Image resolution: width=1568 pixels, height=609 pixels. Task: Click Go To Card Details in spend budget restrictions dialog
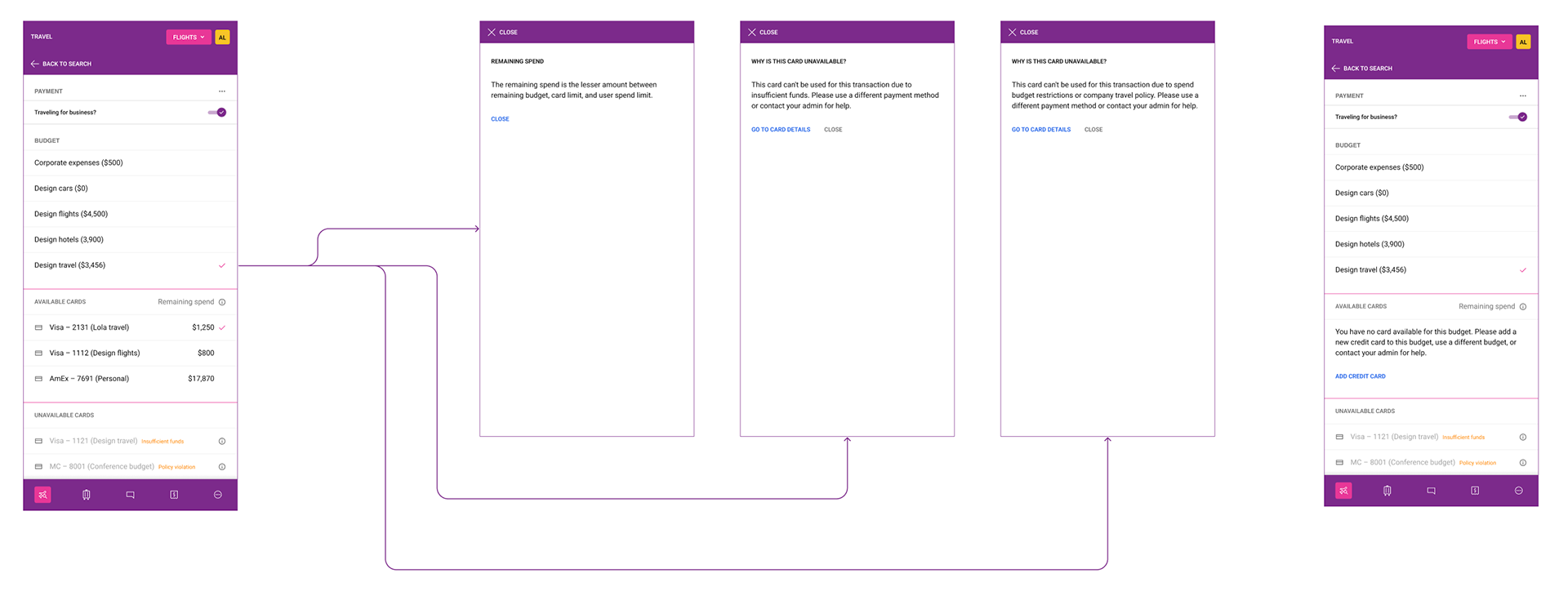click(1041, 130)
